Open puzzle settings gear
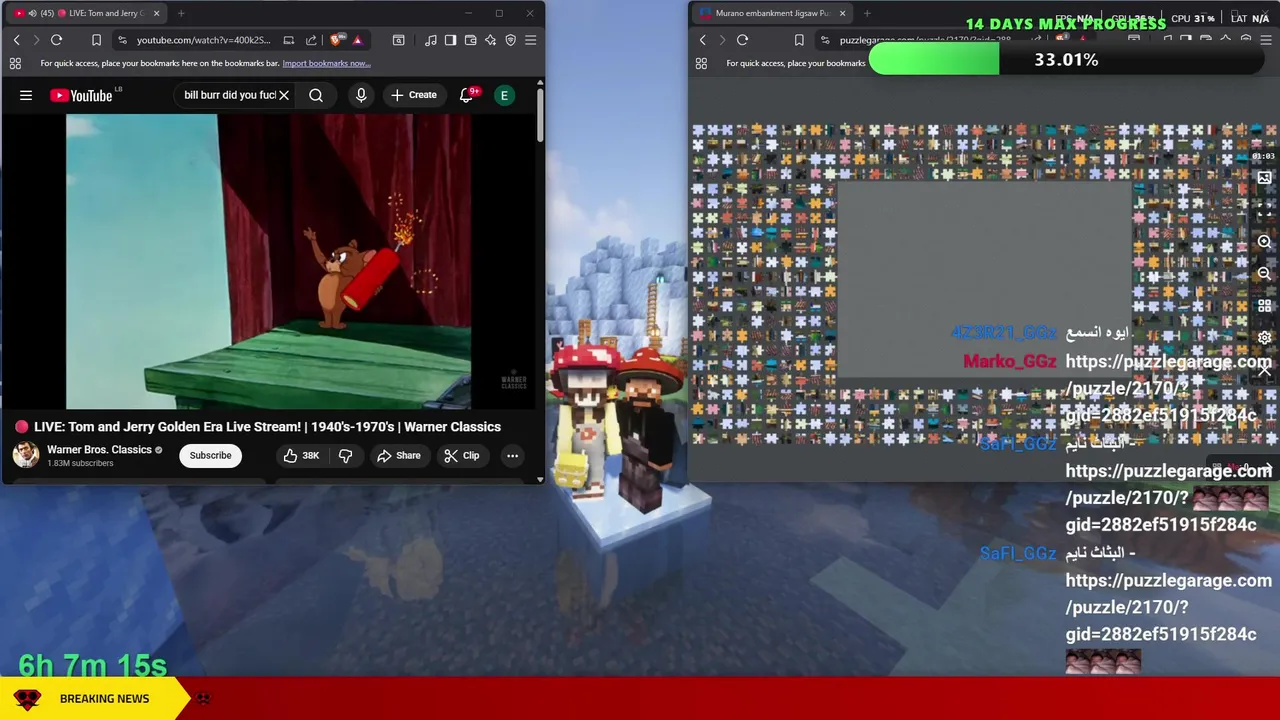Viewport: 1280px width, 720px height. 1264,338
